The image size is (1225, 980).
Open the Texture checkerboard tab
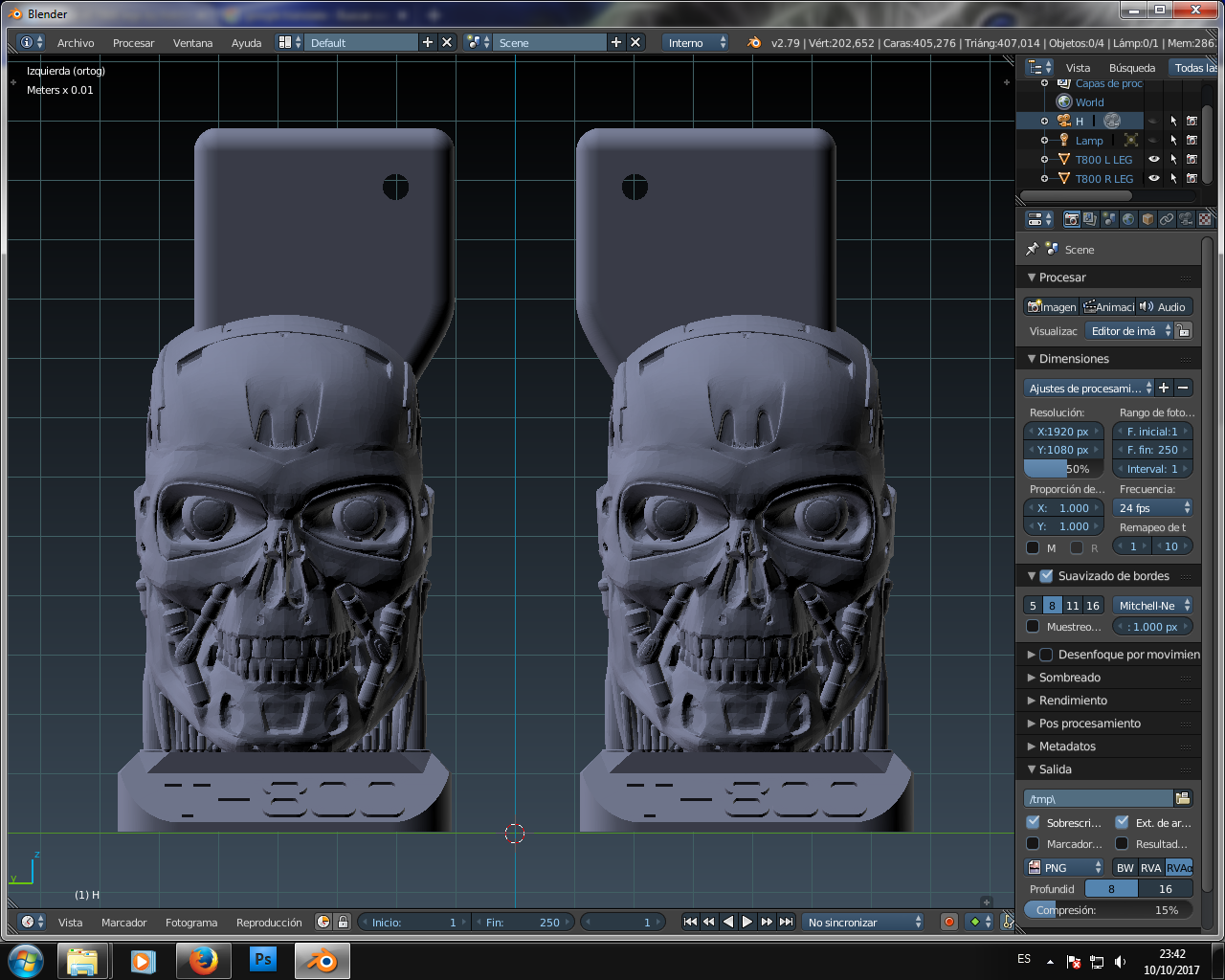1204,219
